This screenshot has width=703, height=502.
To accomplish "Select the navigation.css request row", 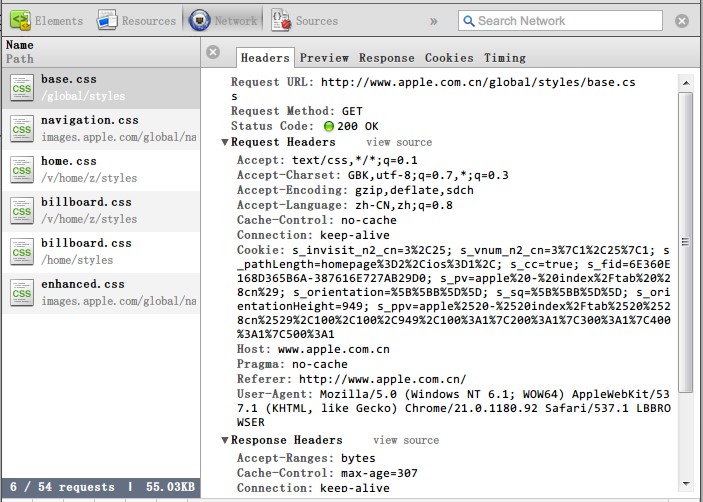I will [101, 129].
